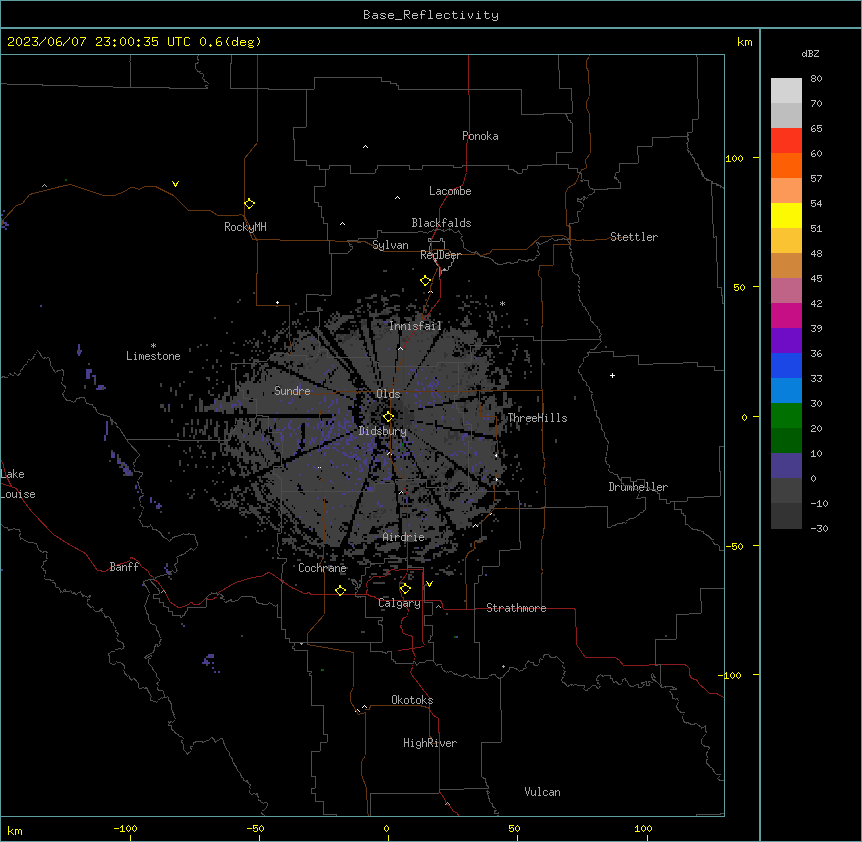Image resolution: width=862 pixels, height=842 pixels.
Task: Click the Airdrie city label
Action: 404,537
